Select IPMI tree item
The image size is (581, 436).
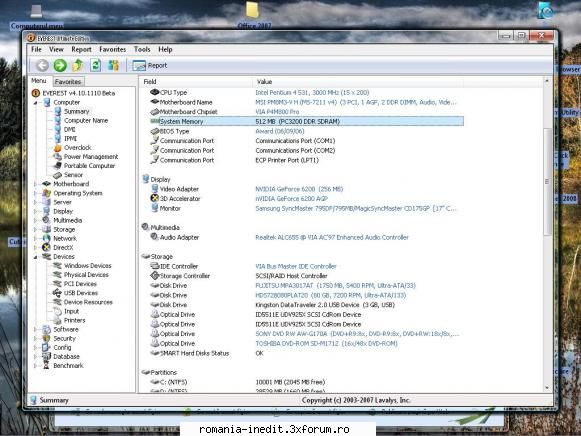[x=70, y=139]
